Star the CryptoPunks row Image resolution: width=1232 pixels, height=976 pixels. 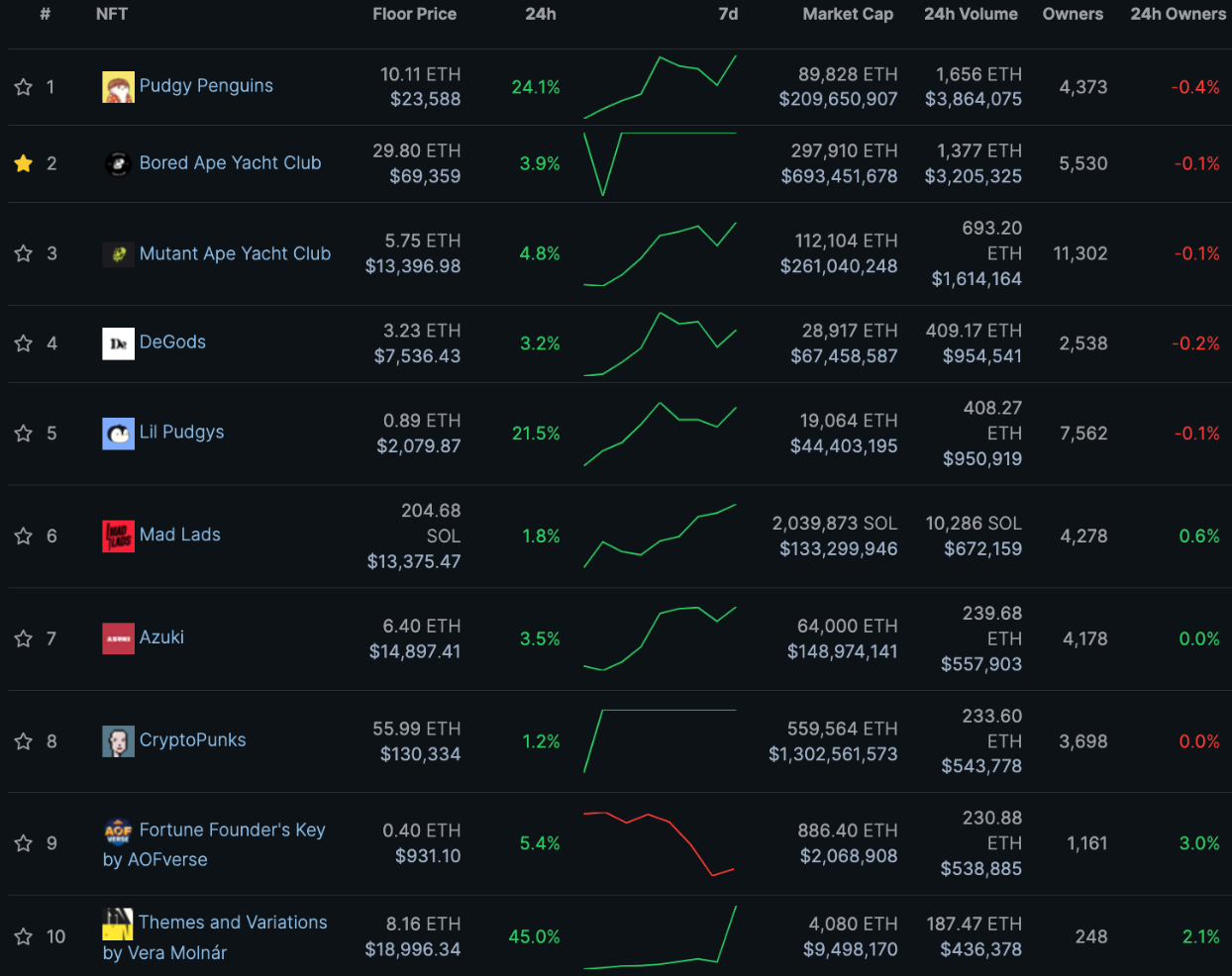tap(24, 741)
